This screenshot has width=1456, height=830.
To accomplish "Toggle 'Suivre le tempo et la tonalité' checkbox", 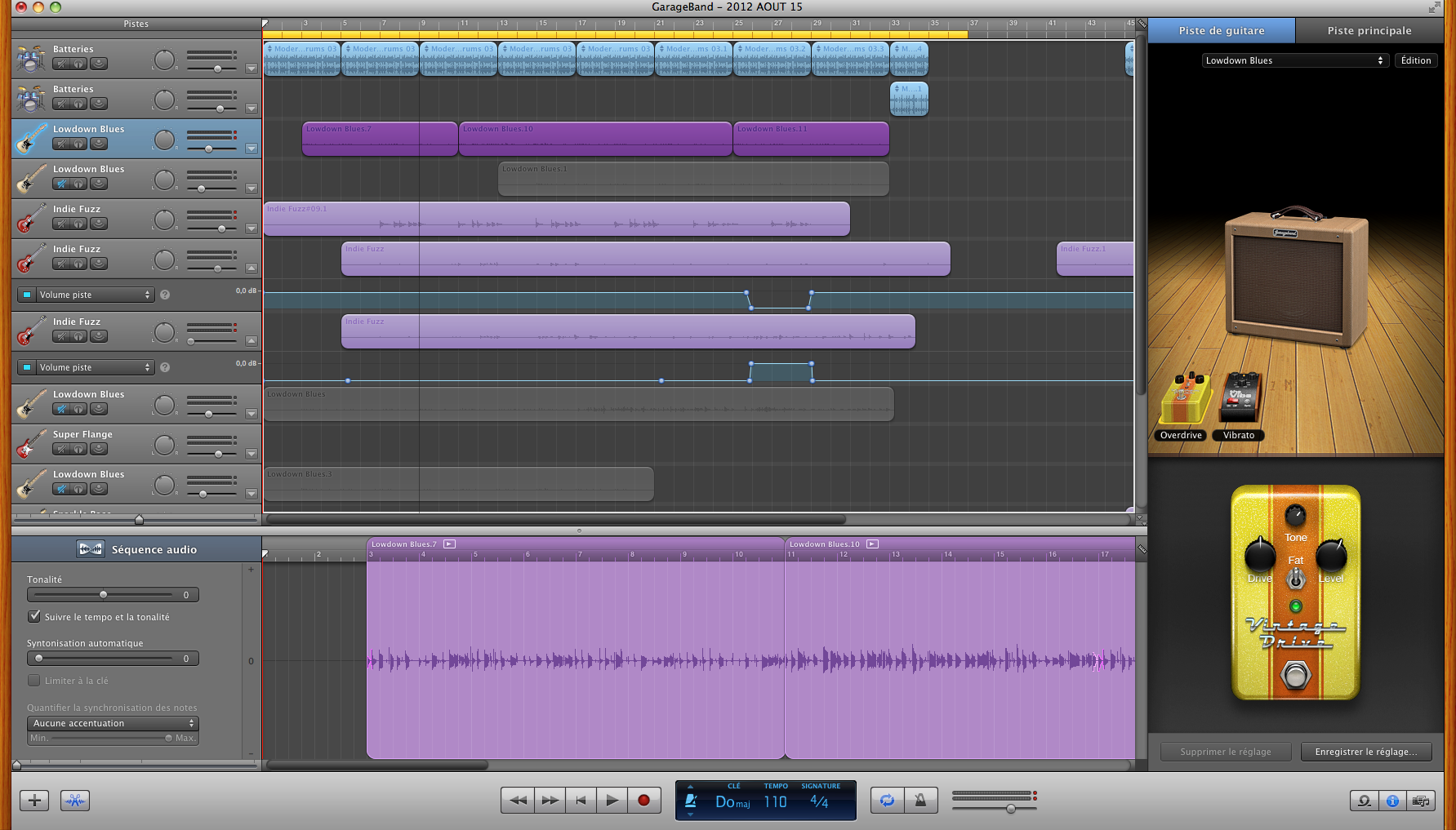I will (34, 616).
